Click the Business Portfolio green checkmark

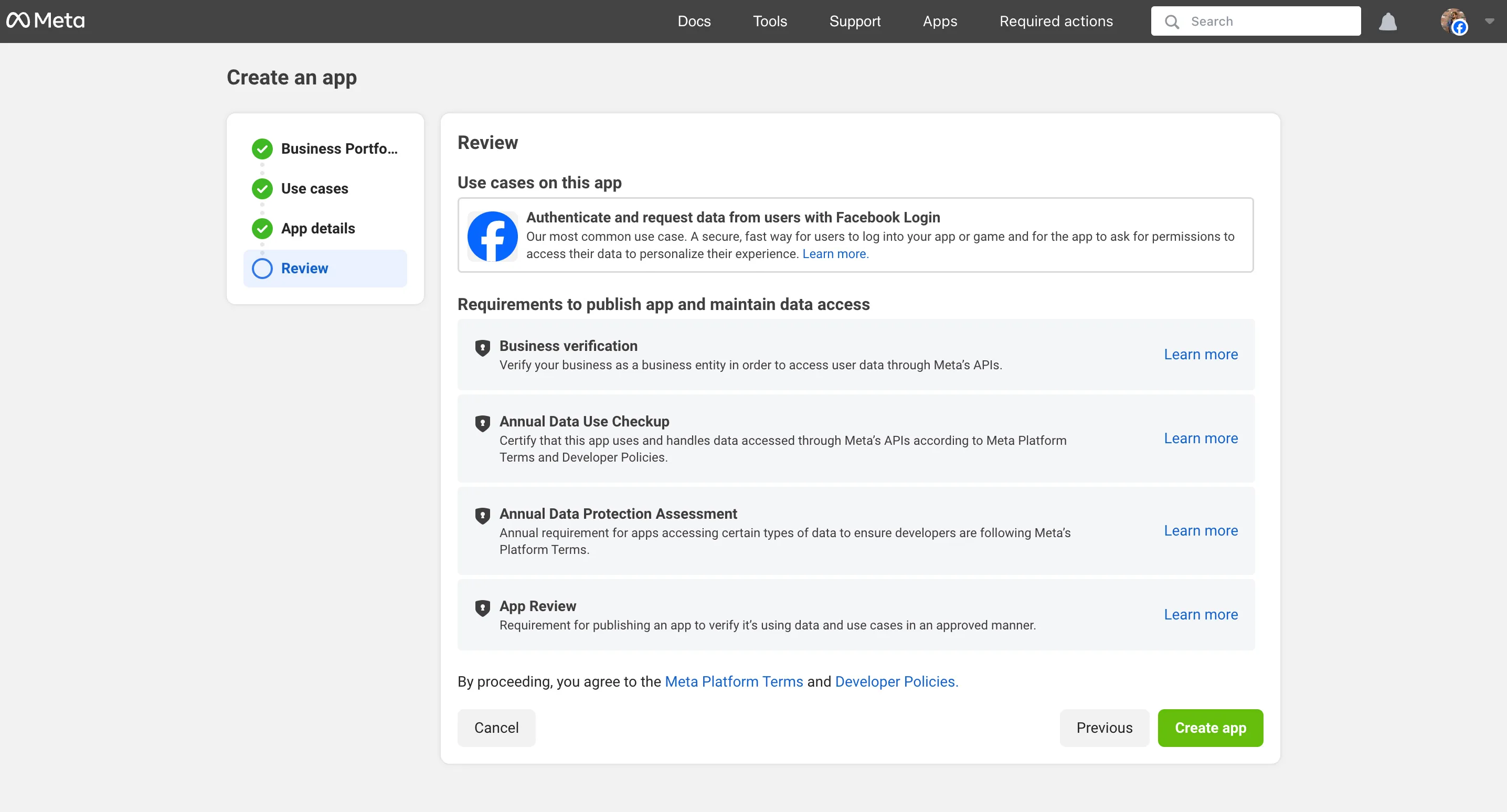point(262,148)
